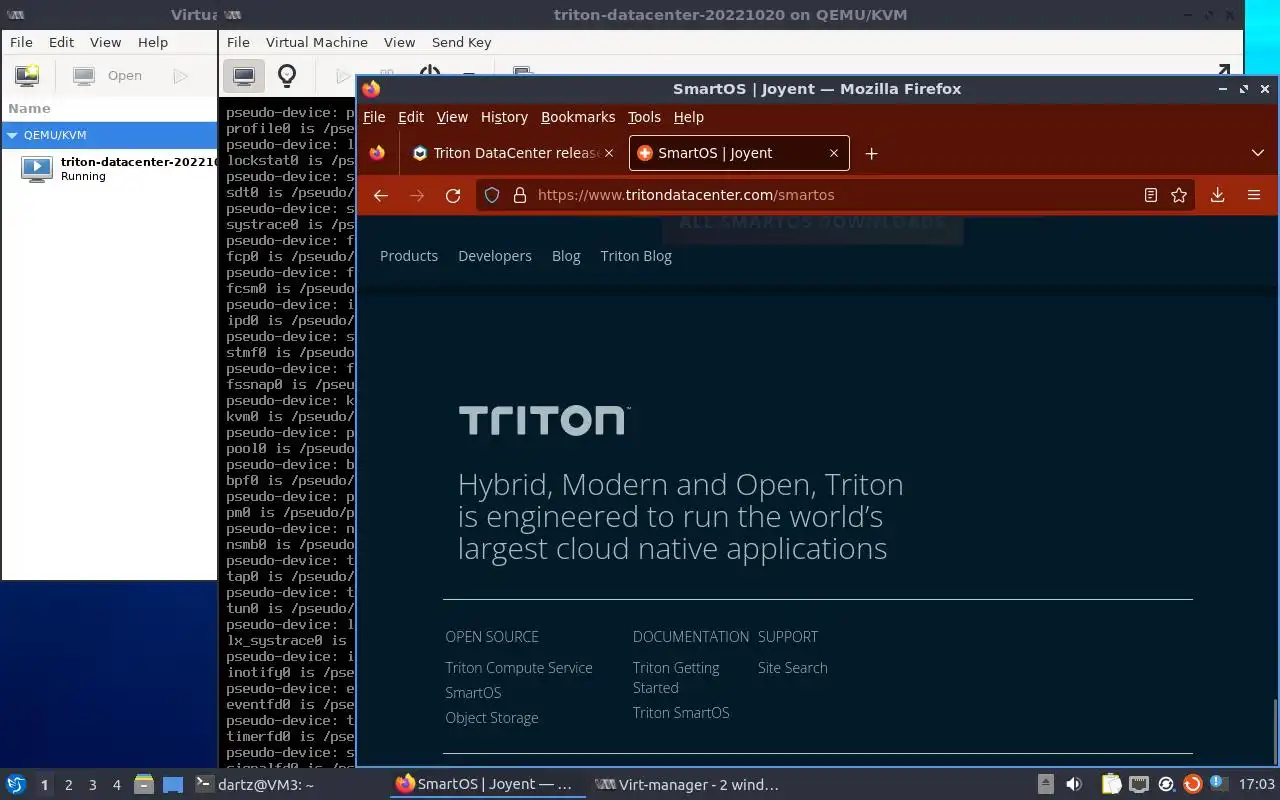
Task: Open the Object Storage footer link
Action: coord(492,717)
